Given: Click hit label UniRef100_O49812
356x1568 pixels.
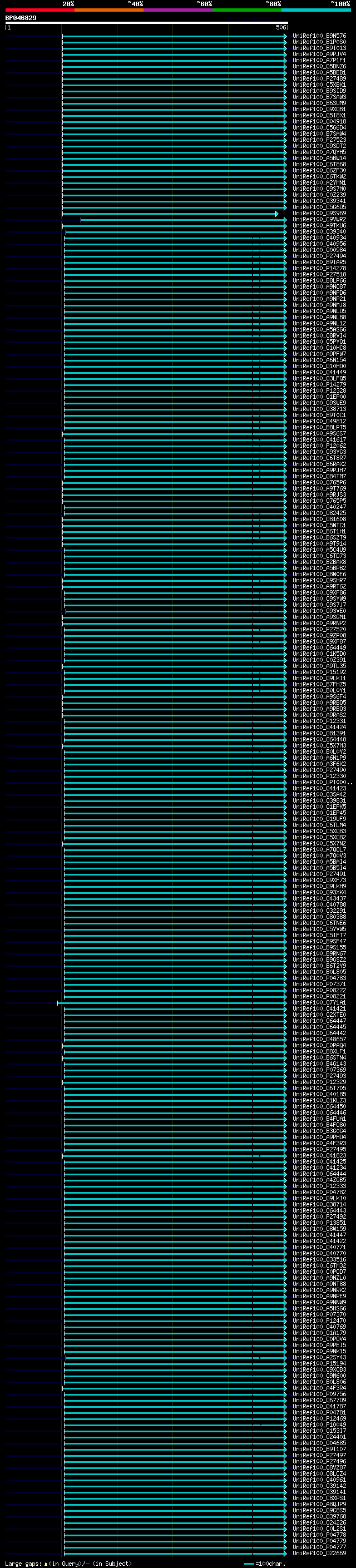Looking at the screenshot, I should [319, 421].
